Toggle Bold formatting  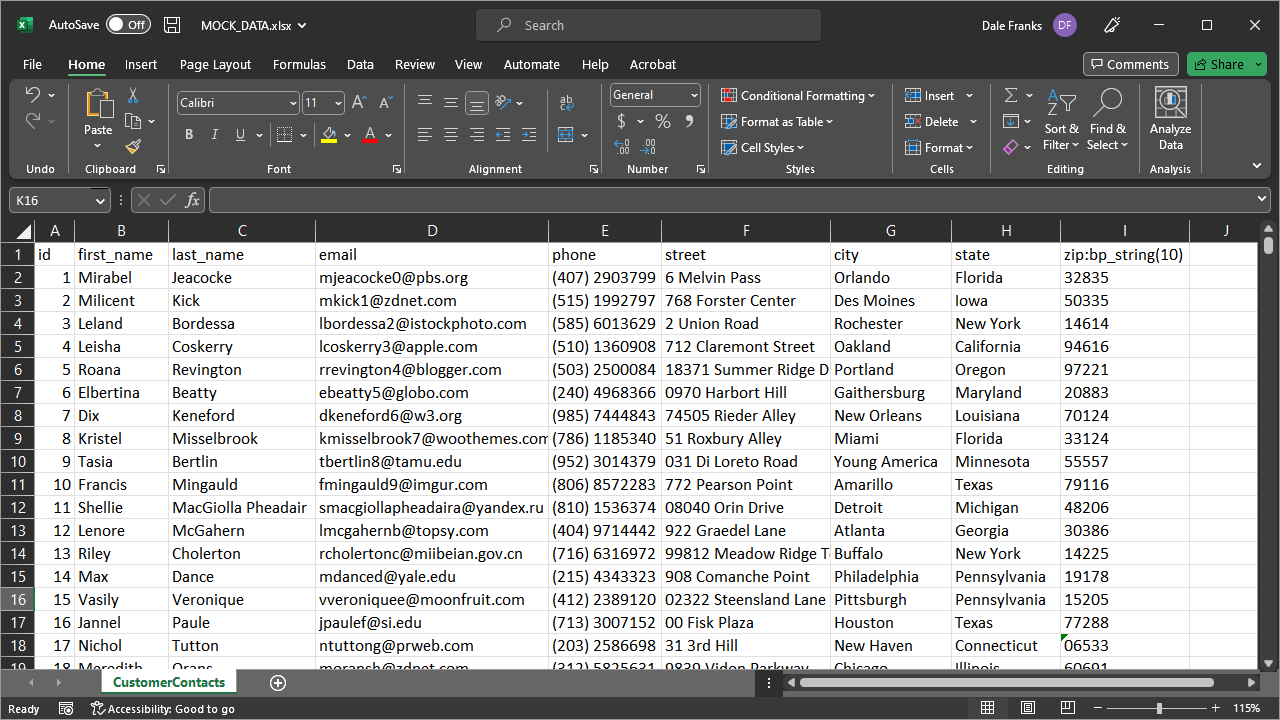coord(189,135)
